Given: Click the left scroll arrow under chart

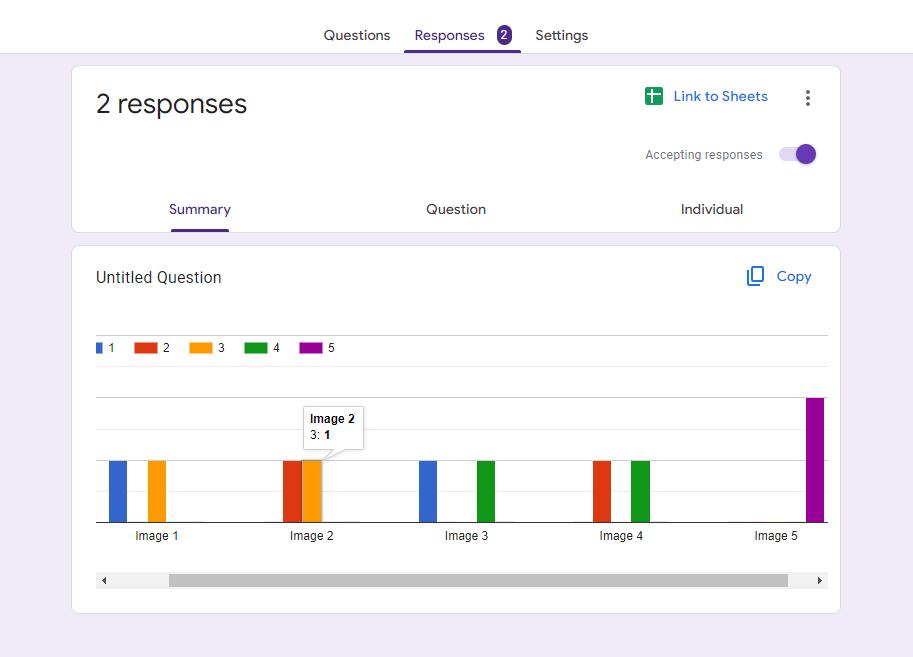Looking at the screenshot, I should pyautogui.click(x=104, y=580).
